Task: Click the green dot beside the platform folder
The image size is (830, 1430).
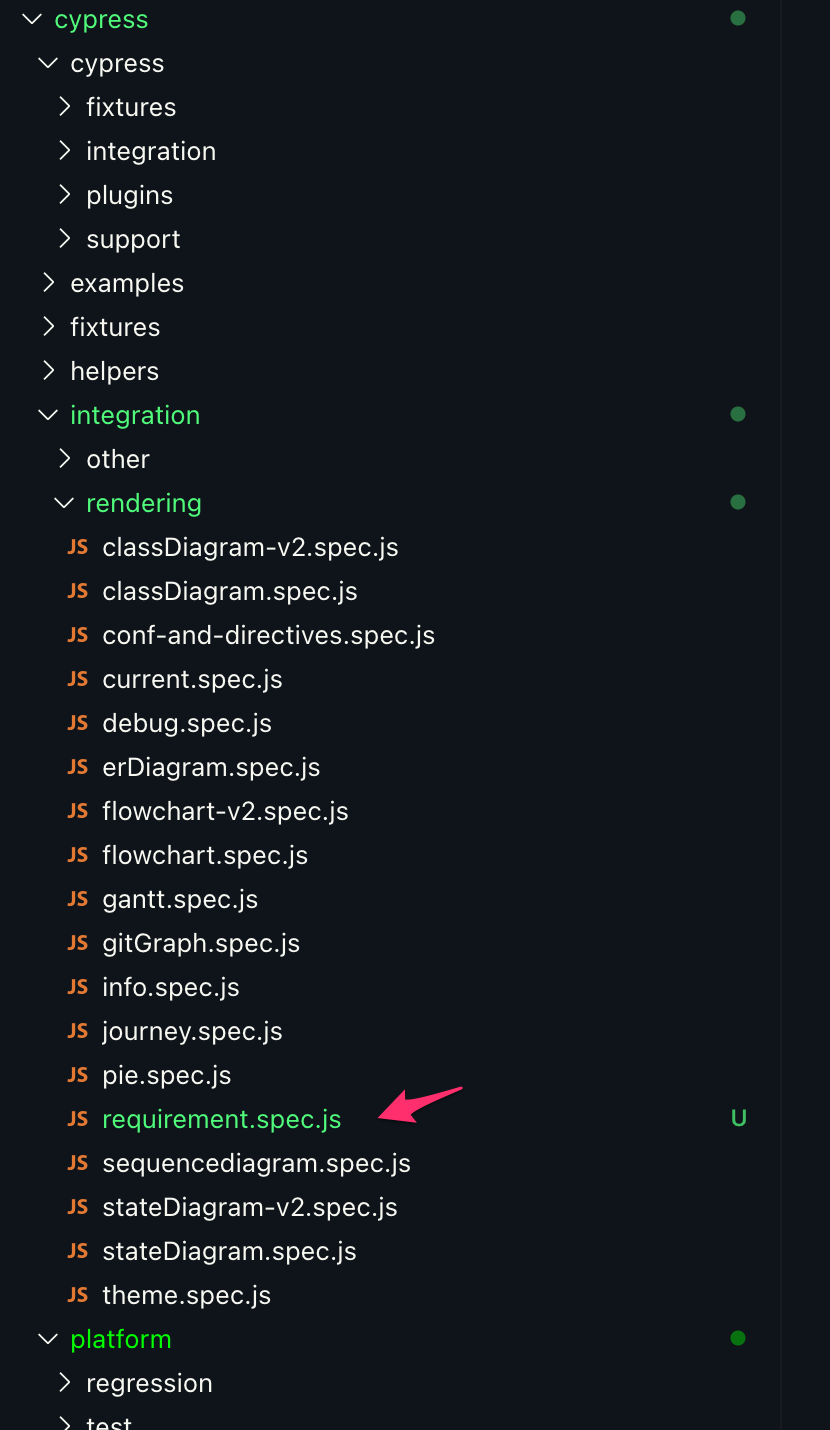Action: coord(738,1338)
